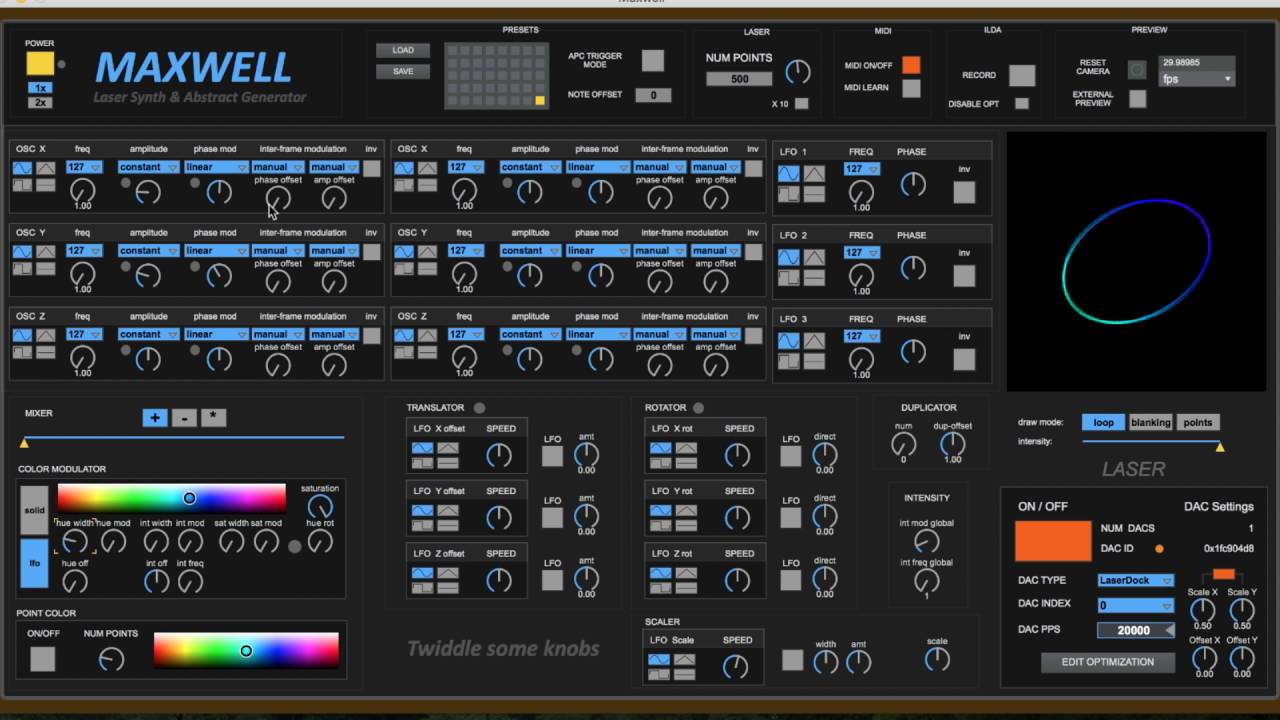Select triangle waveform for rotator X rot LFO

685,447
